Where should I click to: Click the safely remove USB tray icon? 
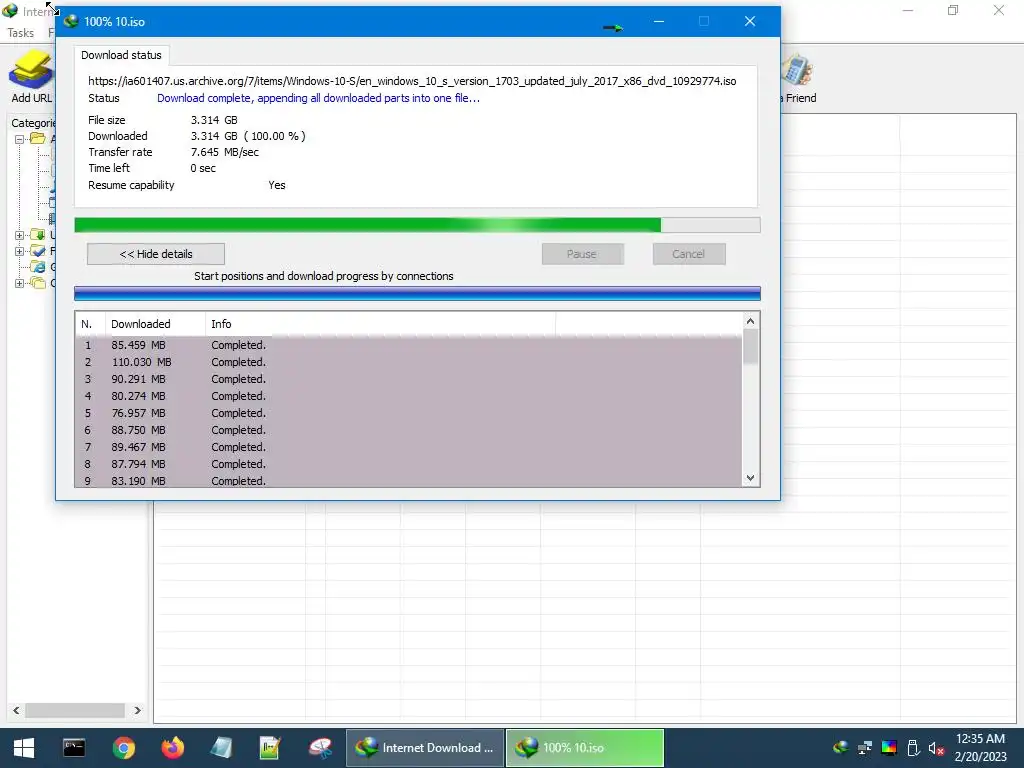[913, 748]
